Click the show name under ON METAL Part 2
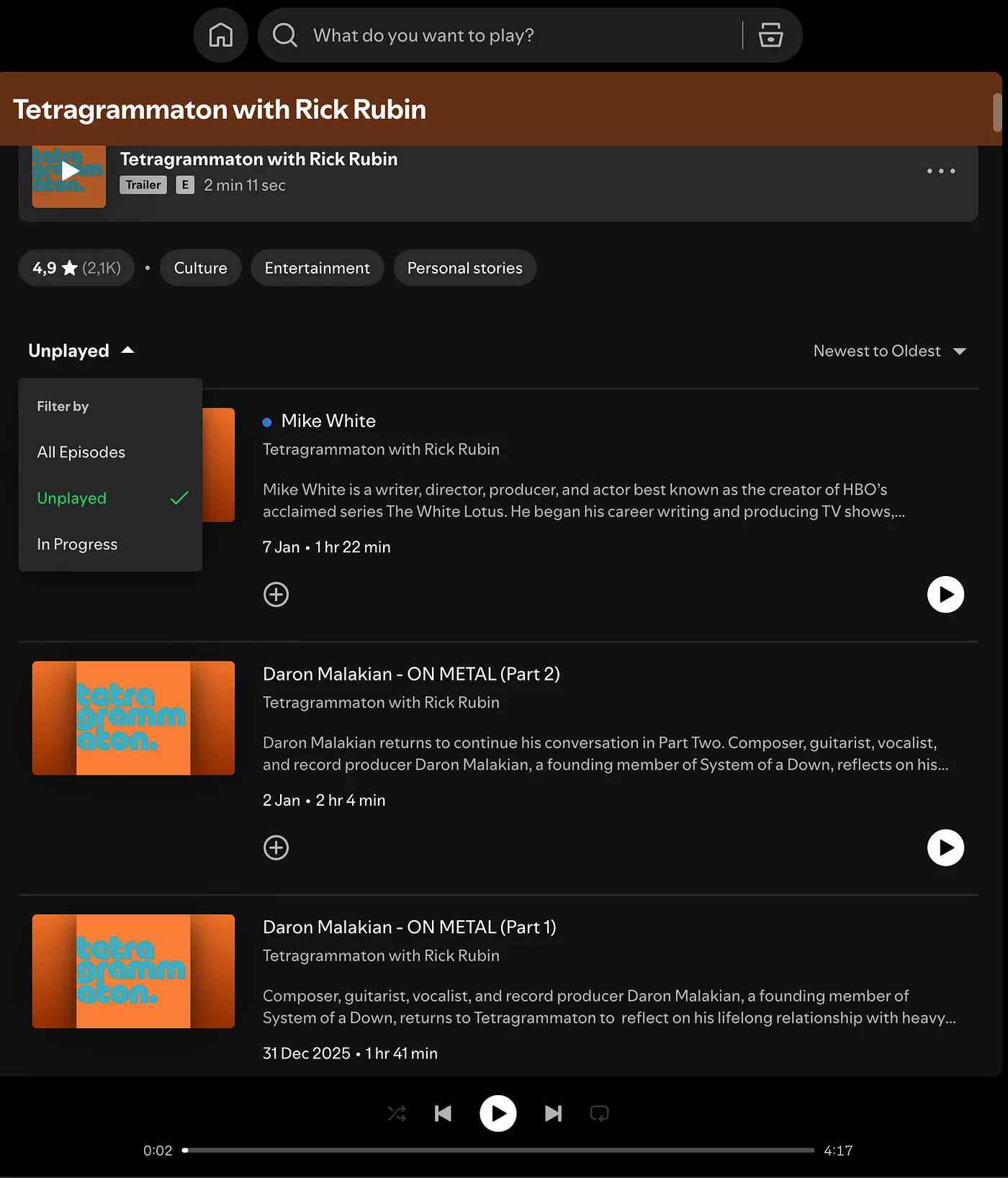 (381, 703)
